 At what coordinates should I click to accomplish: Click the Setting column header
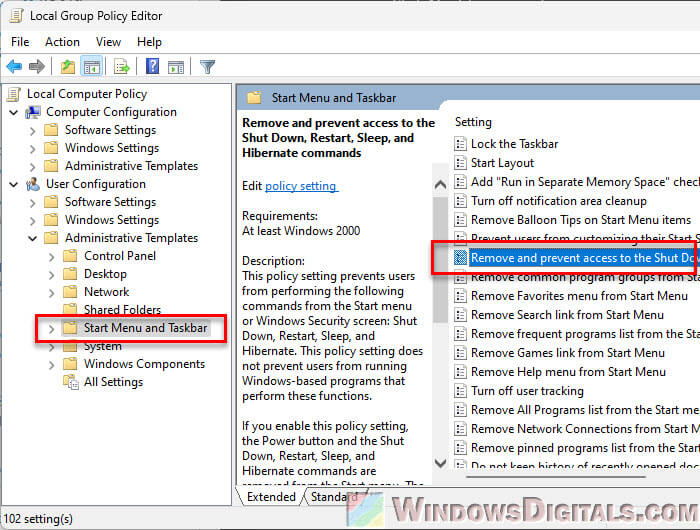(473, 122)
